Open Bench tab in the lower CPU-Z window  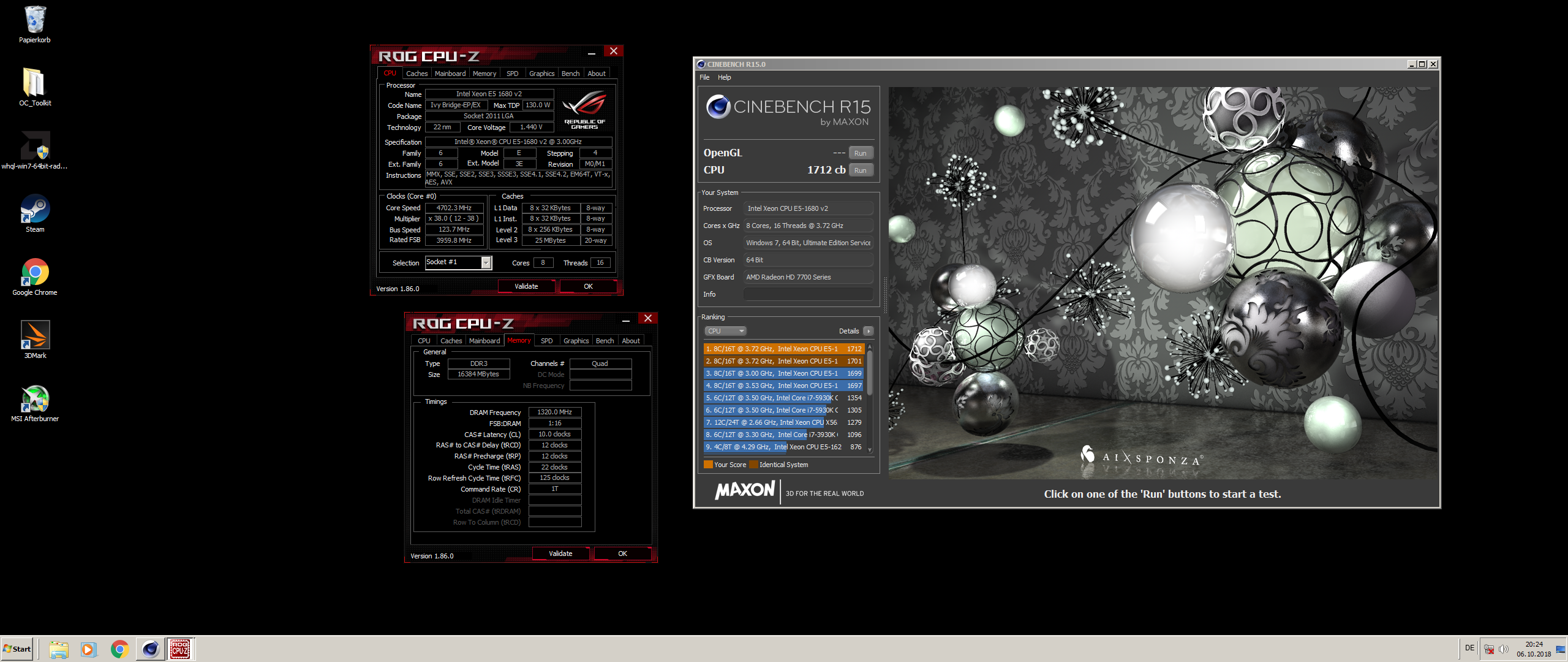[605, 341]
